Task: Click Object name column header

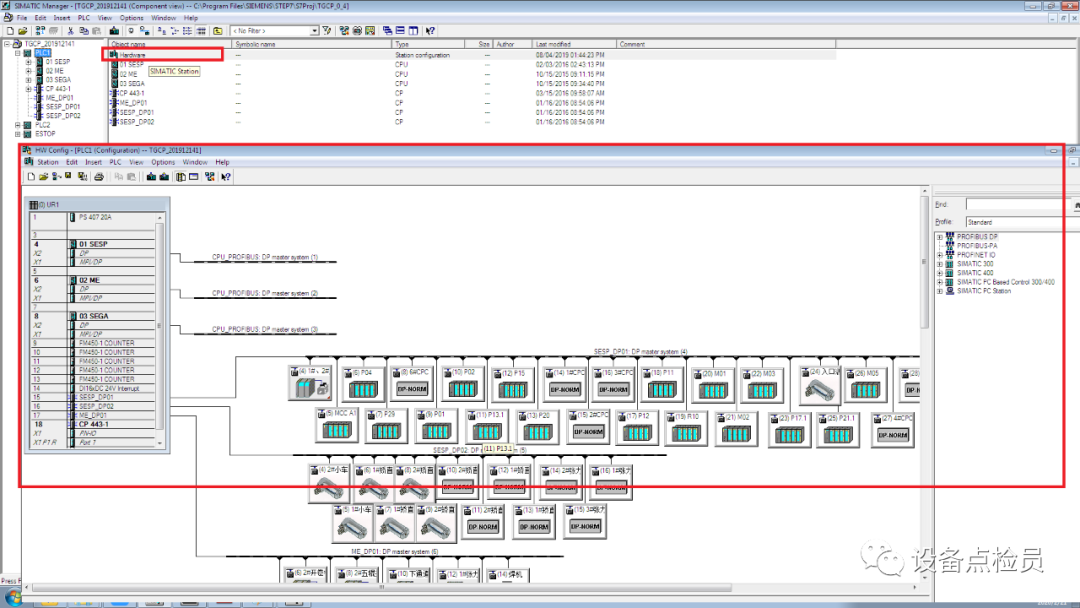Action: click(x=170, y=44)
